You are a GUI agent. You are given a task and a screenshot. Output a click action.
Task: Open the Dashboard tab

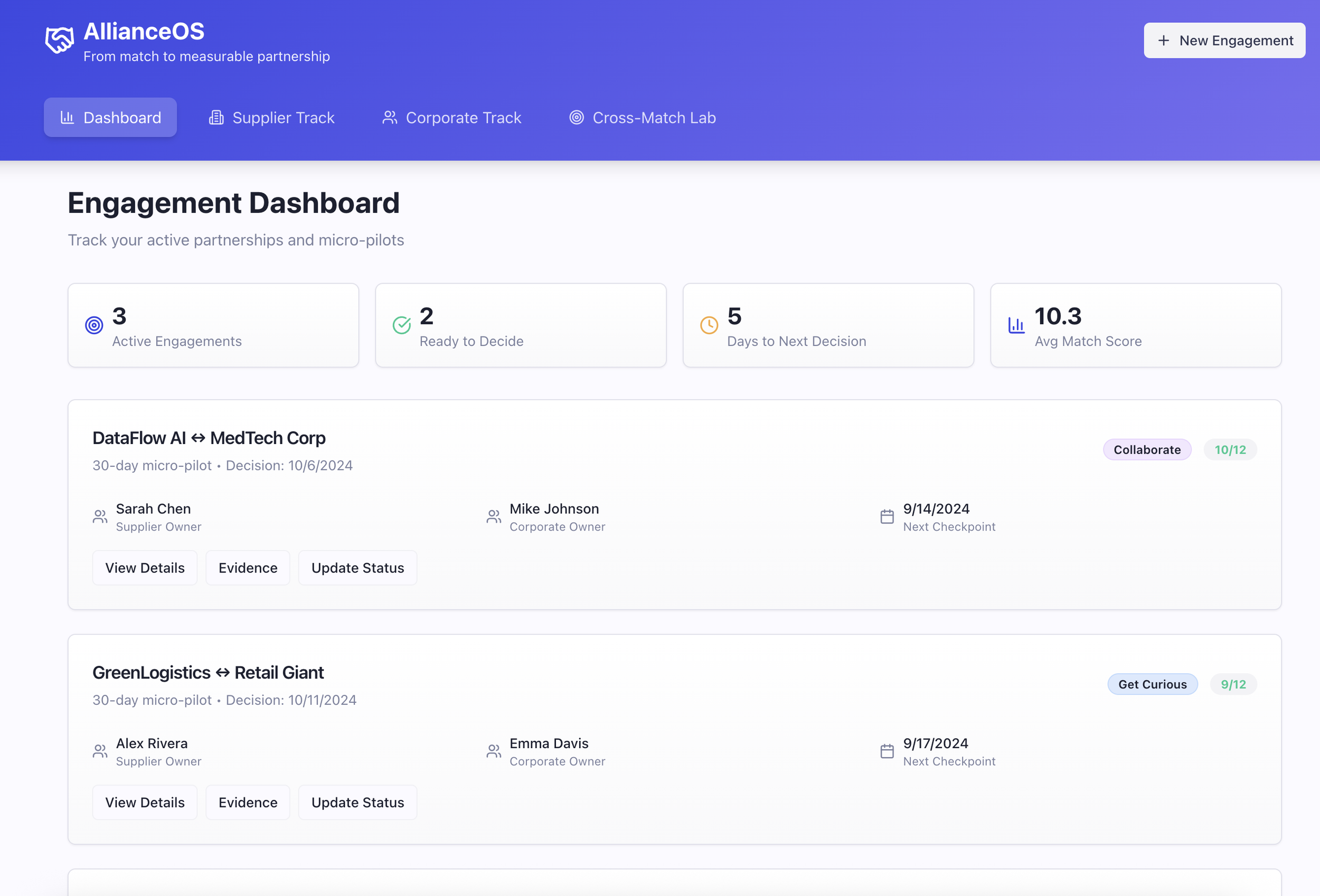click(110, 118)
